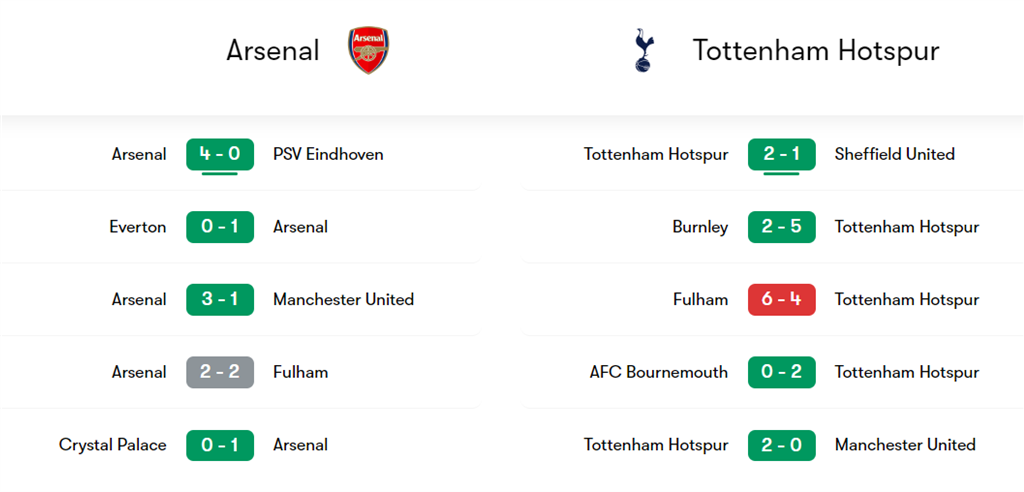Select the red 6 - 4 loss score badge
This screenshot has height=492, width=1024.
pyautogui.click(x=781, y=299)
